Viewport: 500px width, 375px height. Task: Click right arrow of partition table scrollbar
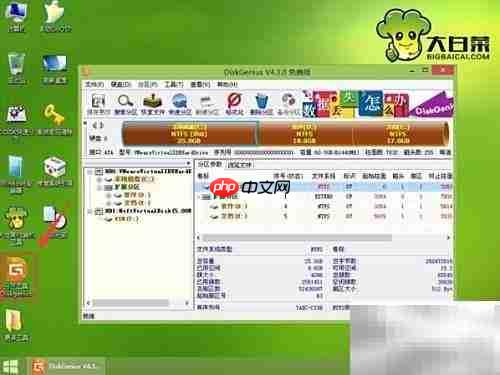(x=449, y=237)
